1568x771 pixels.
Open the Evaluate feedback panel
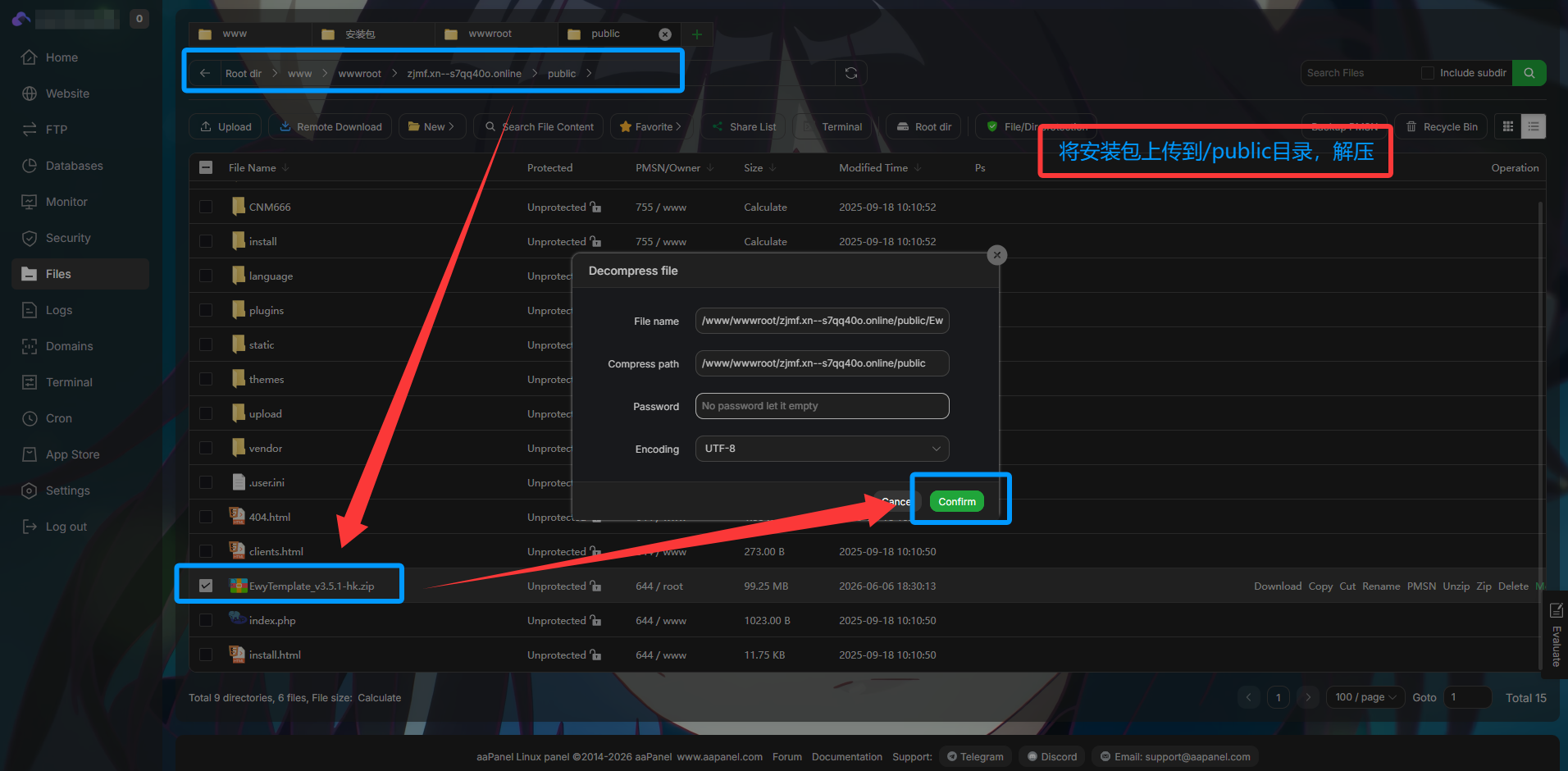[x=1556, y=634]
